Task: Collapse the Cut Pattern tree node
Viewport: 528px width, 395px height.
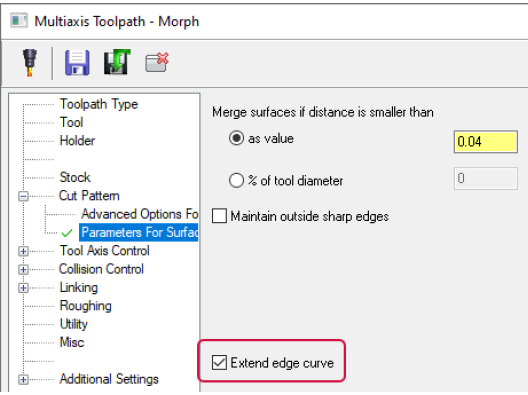Action: 24,196
